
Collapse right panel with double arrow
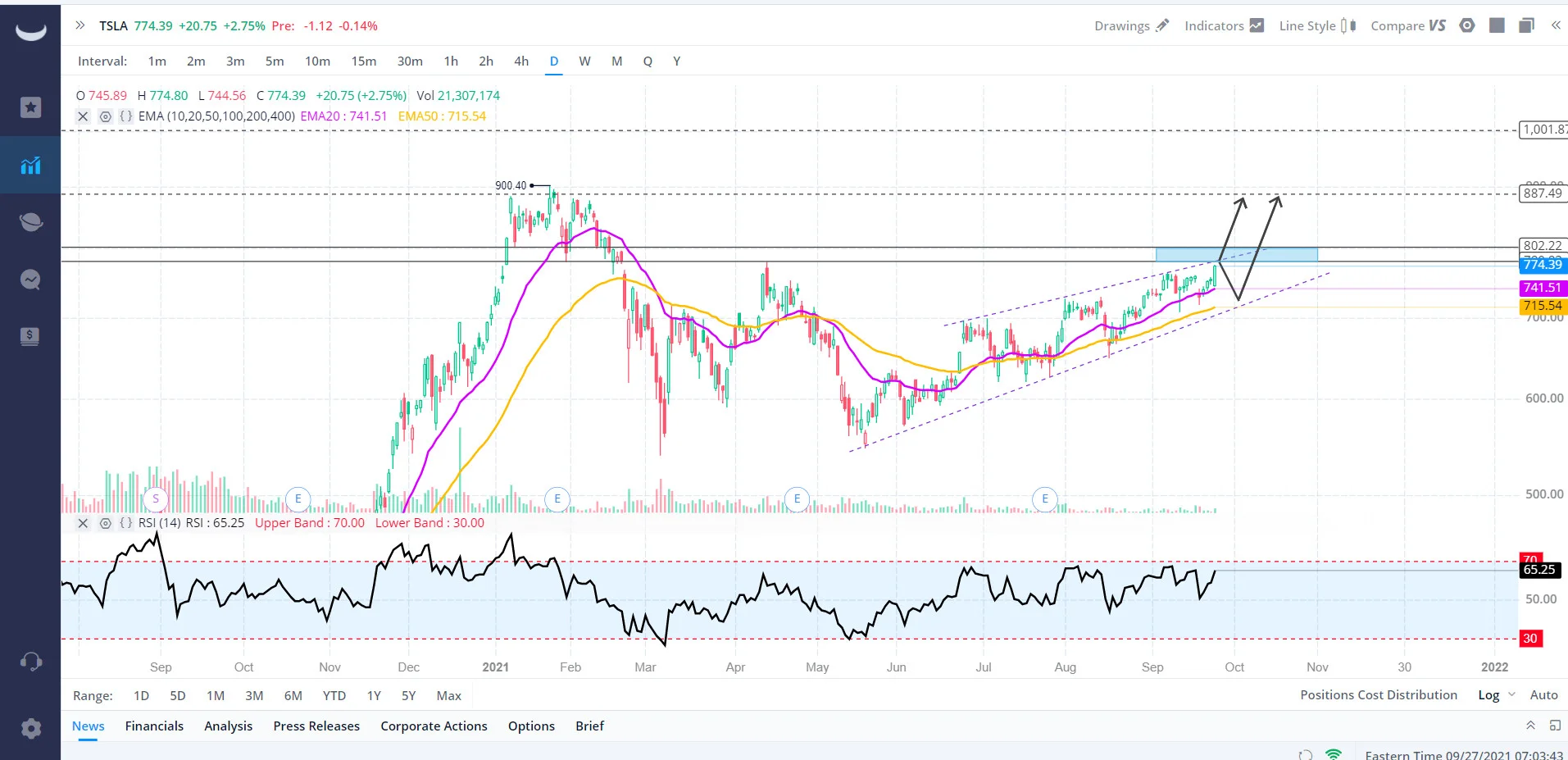(x=1556, y=25)
